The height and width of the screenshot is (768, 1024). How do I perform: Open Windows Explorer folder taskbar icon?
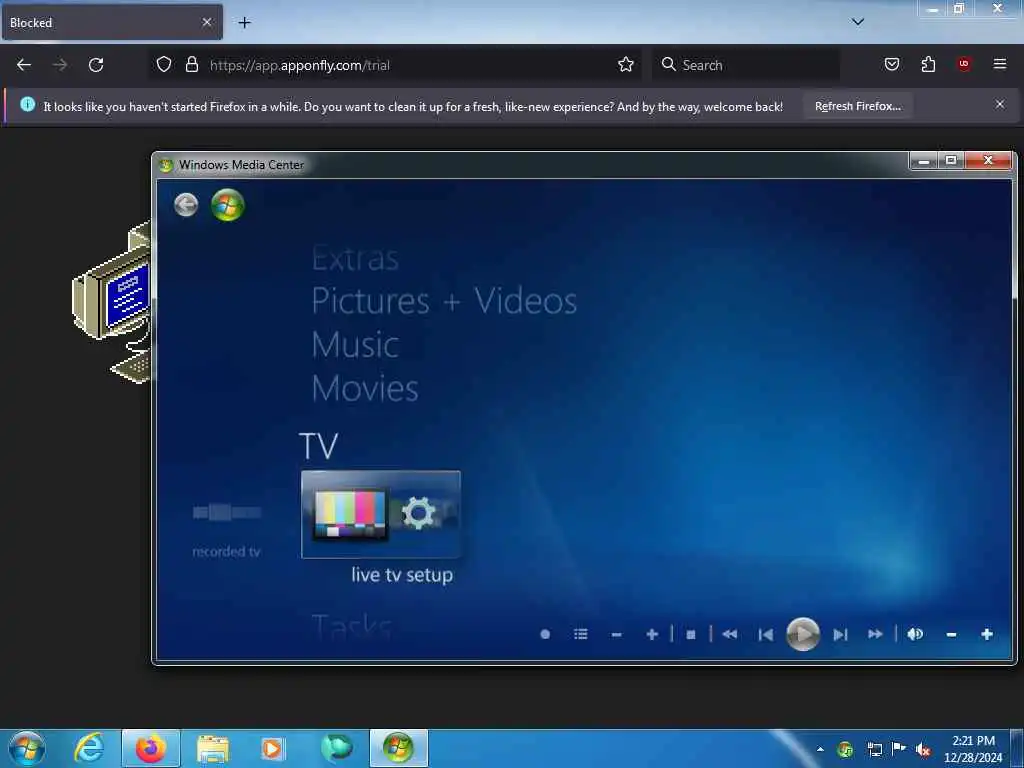coord(213,748)
